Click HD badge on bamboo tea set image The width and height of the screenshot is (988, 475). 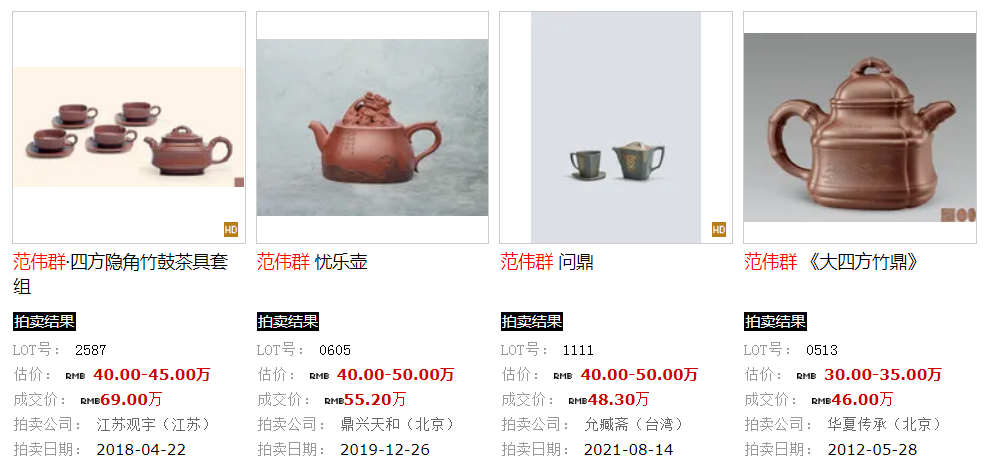tap(231, 229)
